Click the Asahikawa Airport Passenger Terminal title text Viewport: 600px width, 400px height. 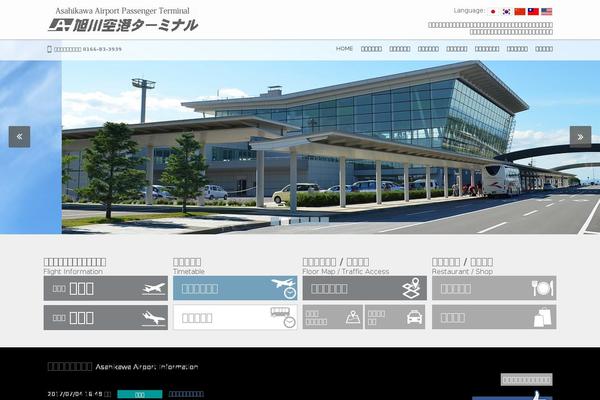tap(122, 11)
